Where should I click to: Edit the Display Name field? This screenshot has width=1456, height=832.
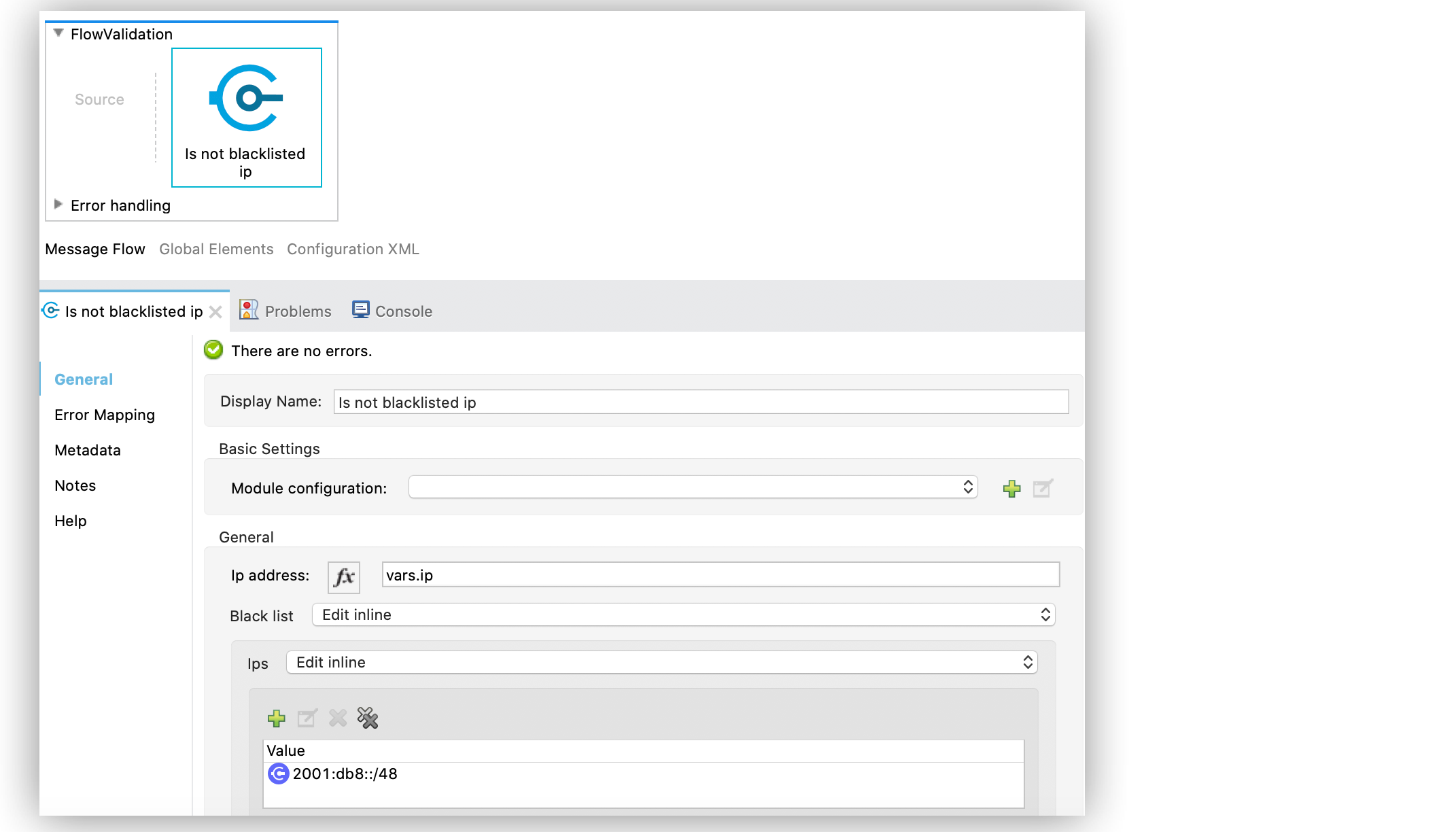(701, 402)
